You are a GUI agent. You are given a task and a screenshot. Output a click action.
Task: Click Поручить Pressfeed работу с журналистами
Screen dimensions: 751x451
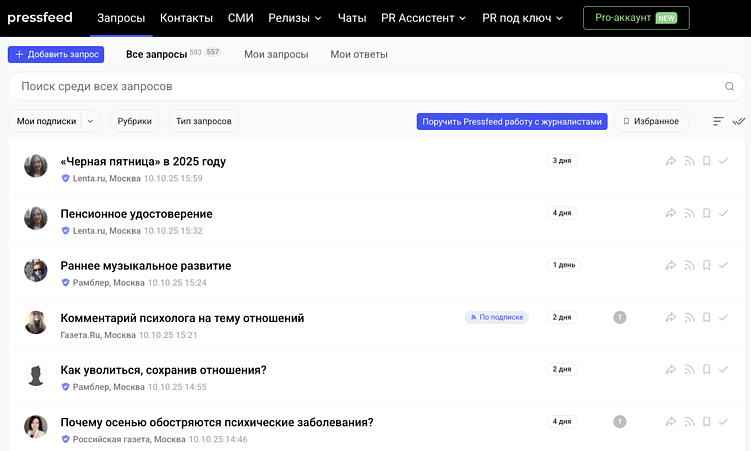(512, 122)
